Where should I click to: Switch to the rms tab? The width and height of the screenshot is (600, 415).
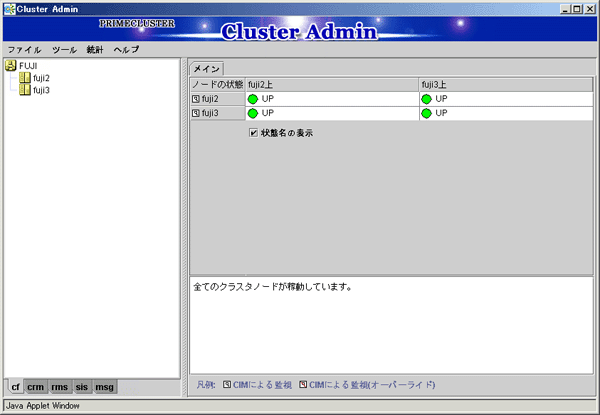tap(60, 387)
